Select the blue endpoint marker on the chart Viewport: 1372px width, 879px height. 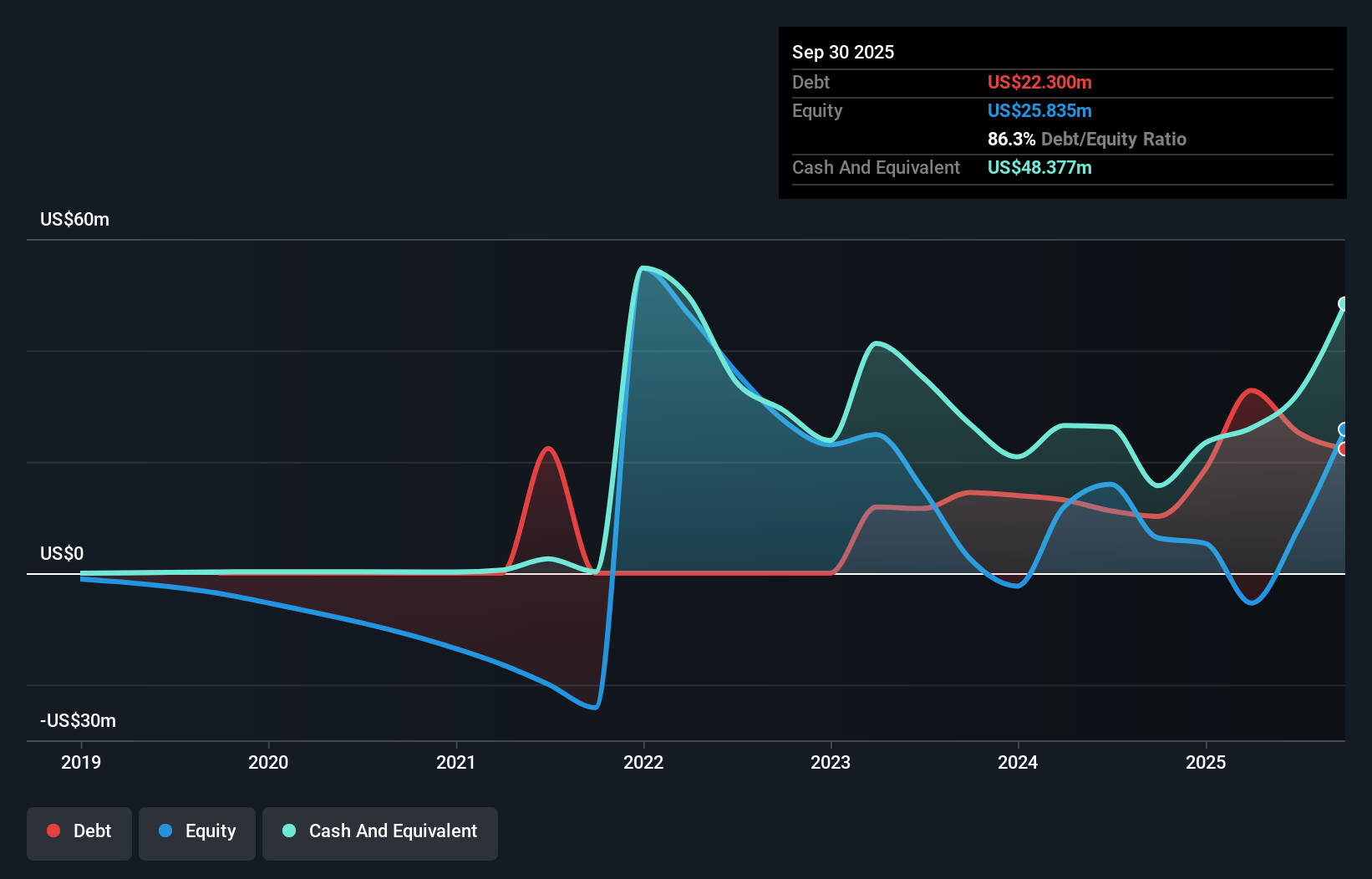click(x=1343, y=429)
